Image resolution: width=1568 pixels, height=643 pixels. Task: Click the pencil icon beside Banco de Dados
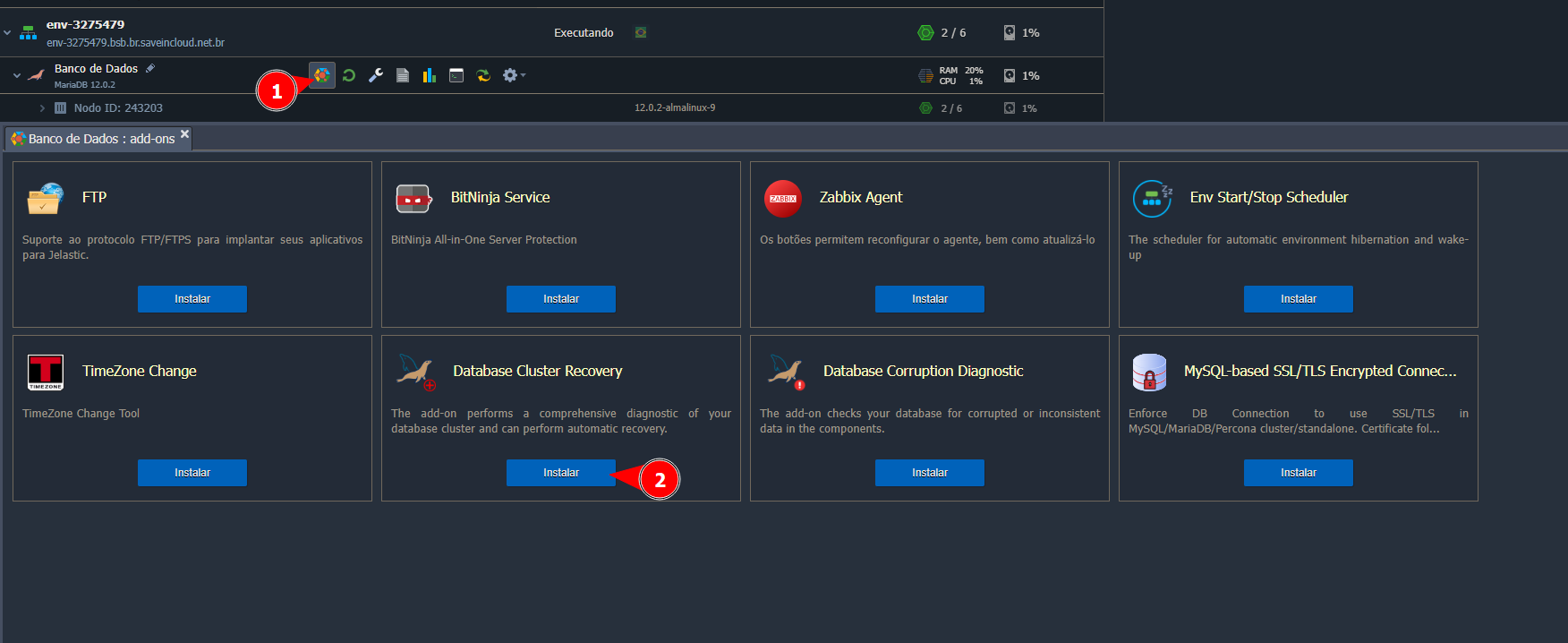click(x=150, y=68)
